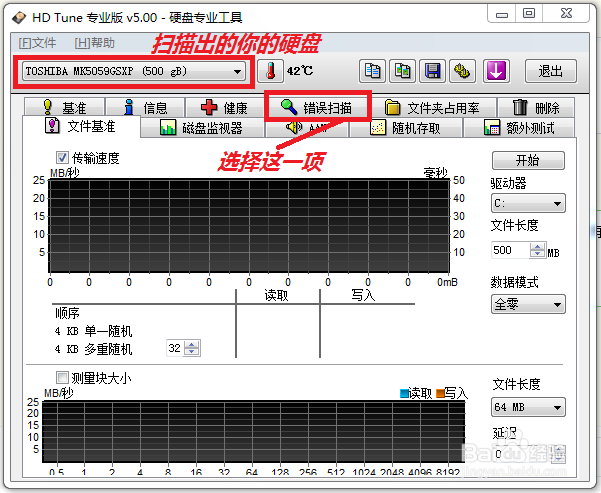Open the 基准 benchmark tab
This screenshot has height=493, width=601.
coord(64,107)
